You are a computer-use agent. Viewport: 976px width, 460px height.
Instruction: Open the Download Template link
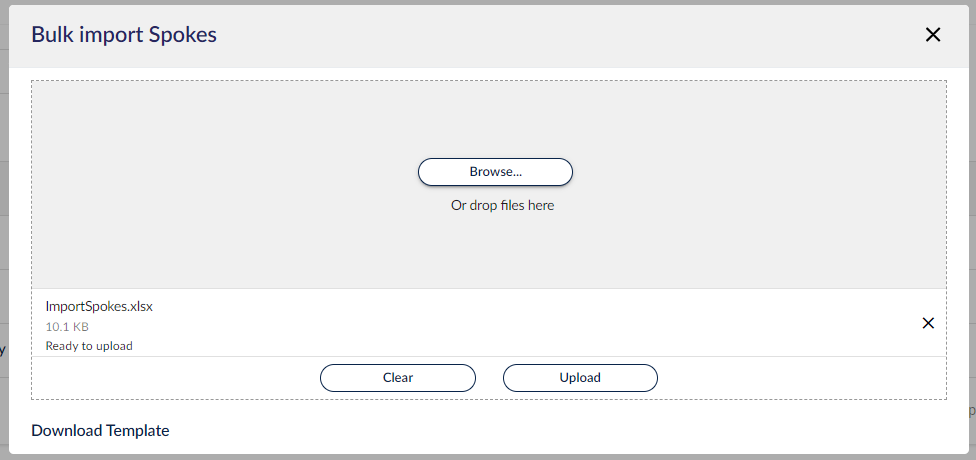(x=100, y=430)
